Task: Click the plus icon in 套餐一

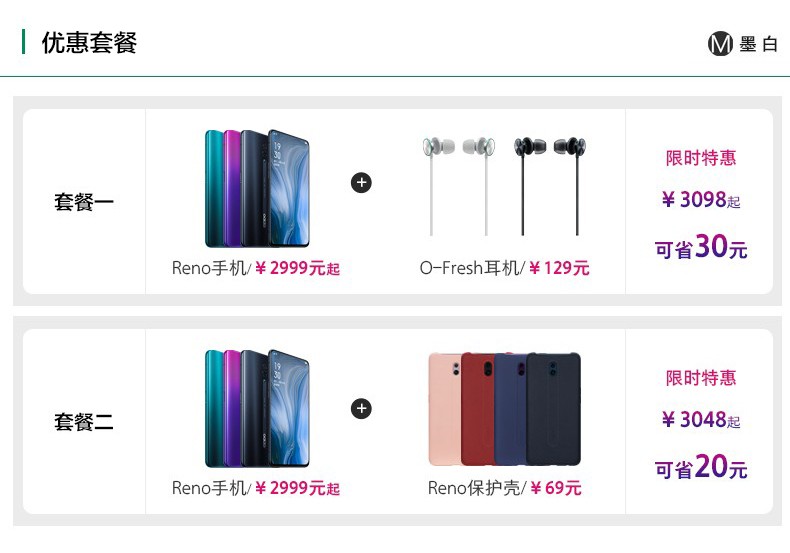Action: [x=361, y=182]
